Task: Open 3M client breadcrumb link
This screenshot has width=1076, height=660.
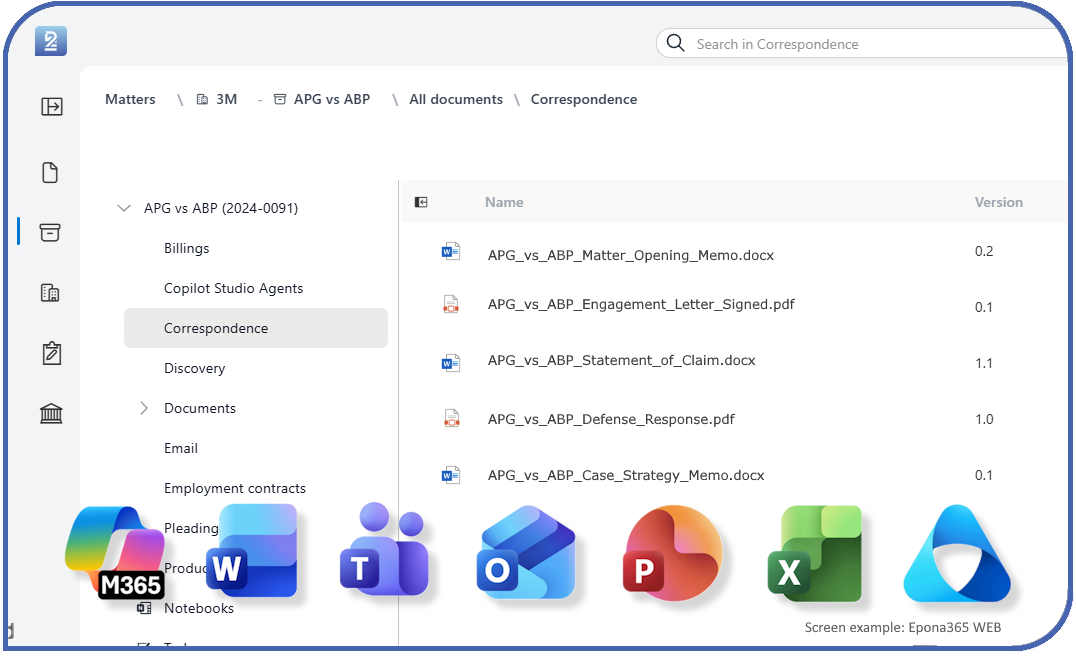Action: click(226, 99)
